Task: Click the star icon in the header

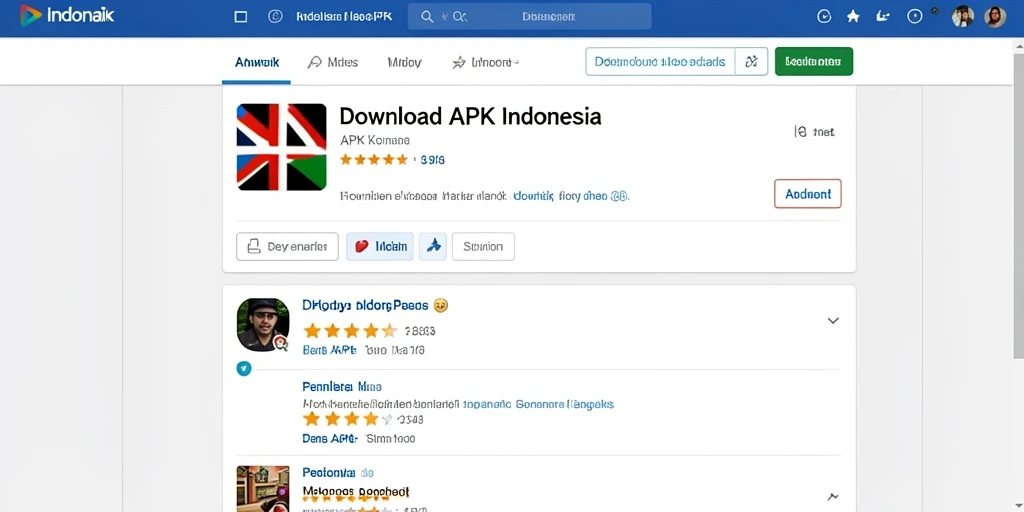Action: (853, 17)
